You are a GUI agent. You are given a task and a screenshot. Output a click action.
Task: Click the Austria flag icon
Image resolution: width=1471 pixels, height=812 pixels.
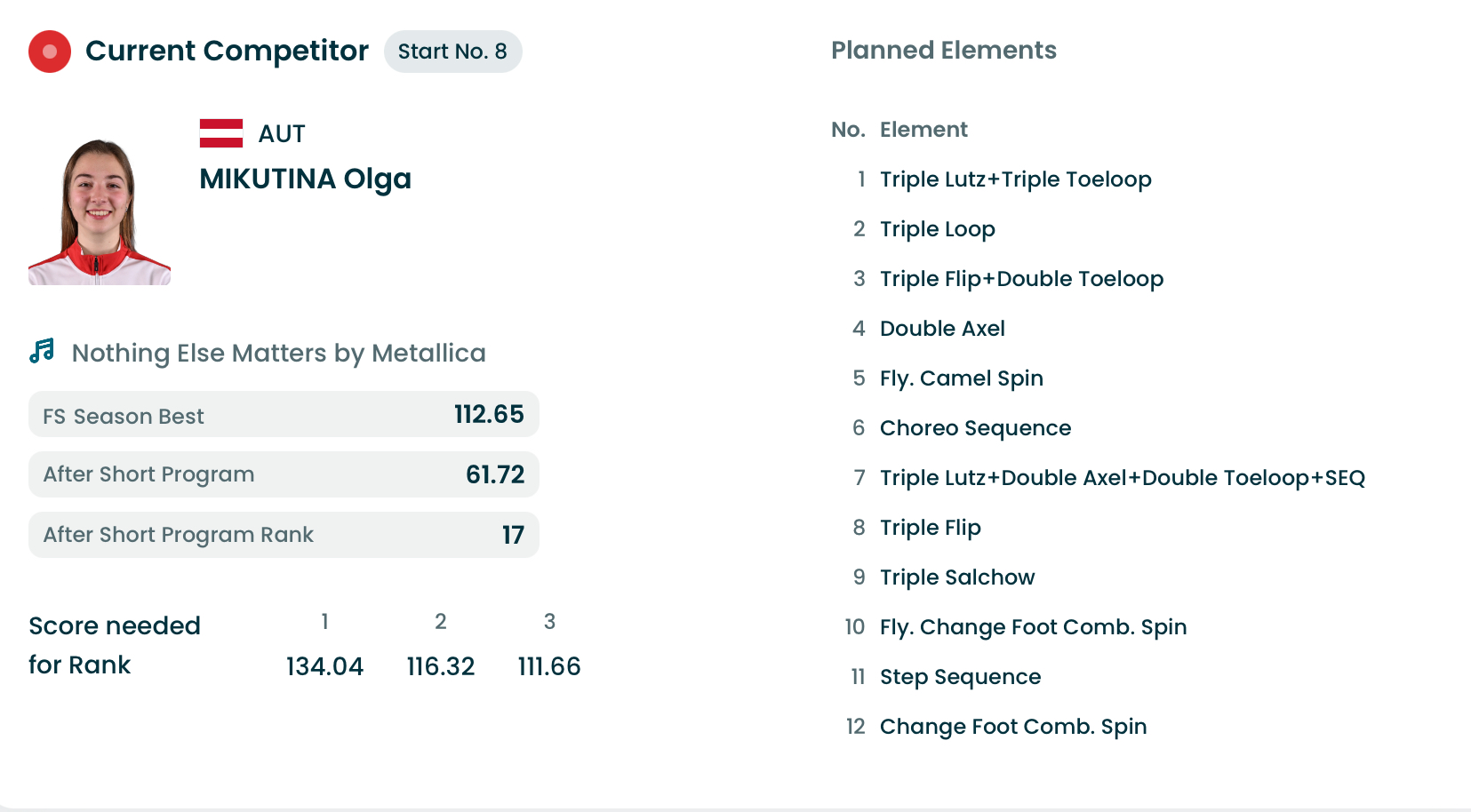tap(221, 133)
